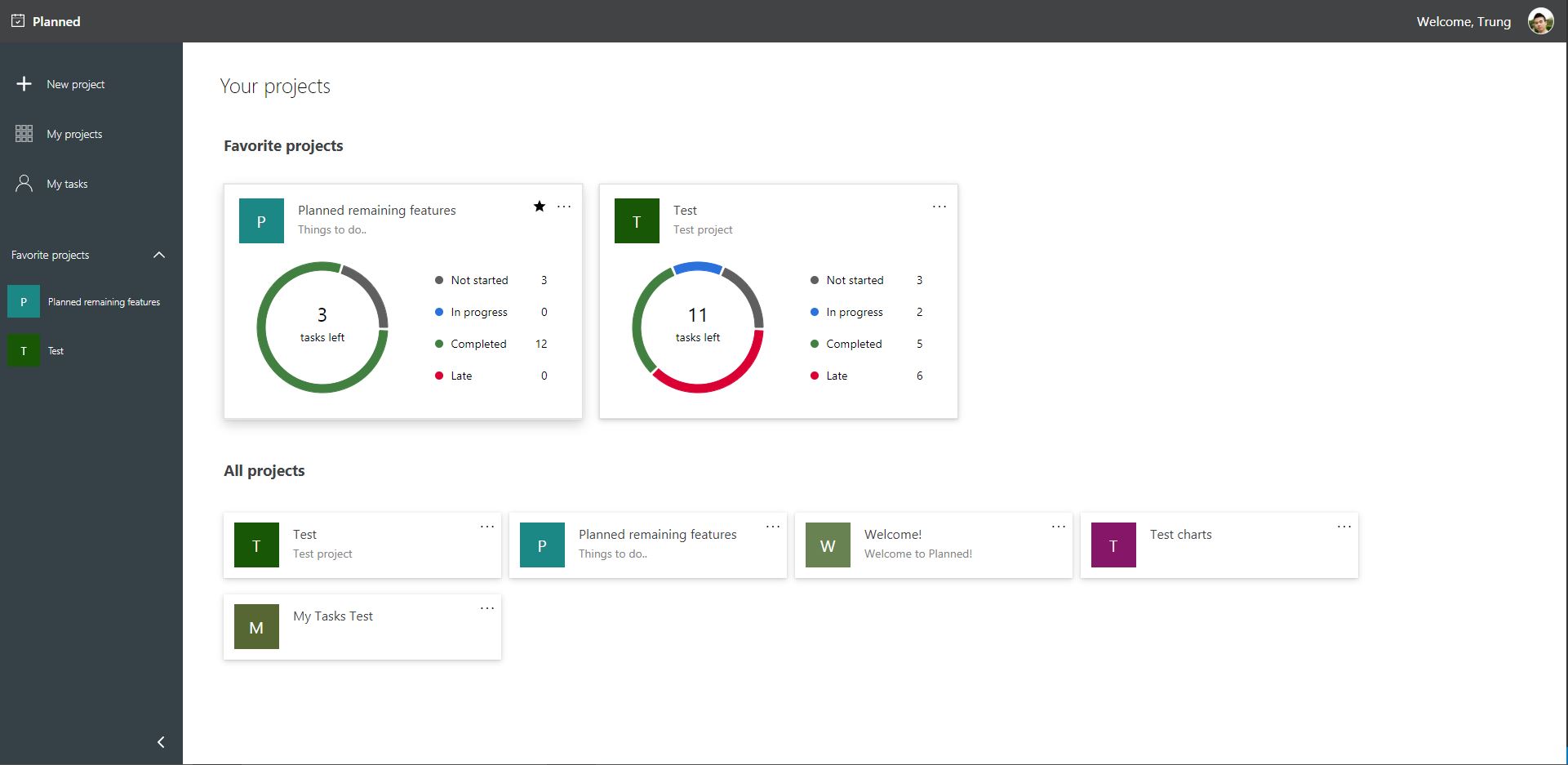Click the 11 tasks left donut chart
The width and height of the screenshot is (1568, 765).
pyautogui.click(x=698, y=327)
